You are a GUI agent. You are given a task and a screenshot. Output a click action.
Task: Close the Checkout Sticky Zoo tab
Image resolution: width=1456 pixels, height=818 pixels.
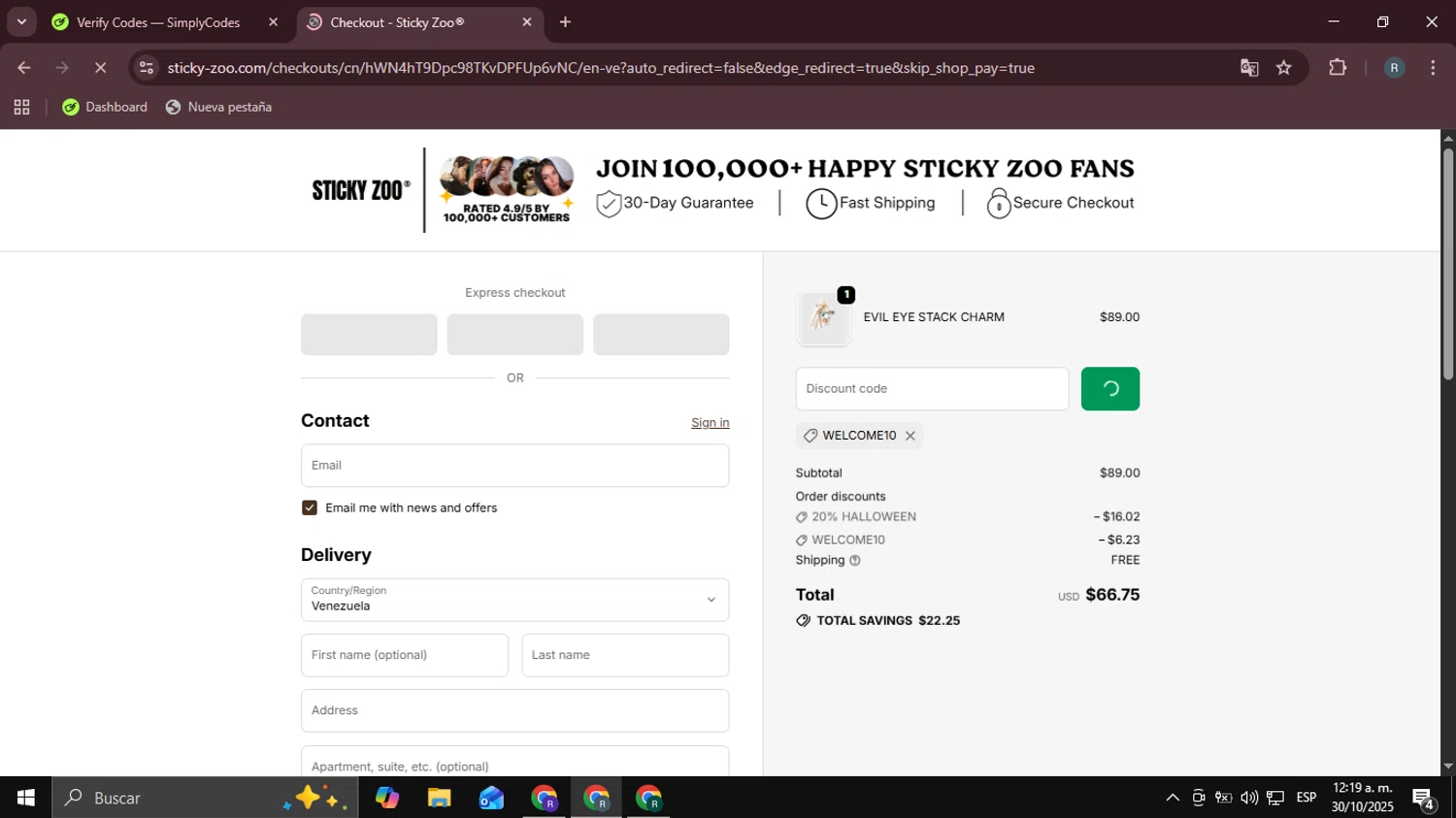pyautogui.click(x=527, y=22)
